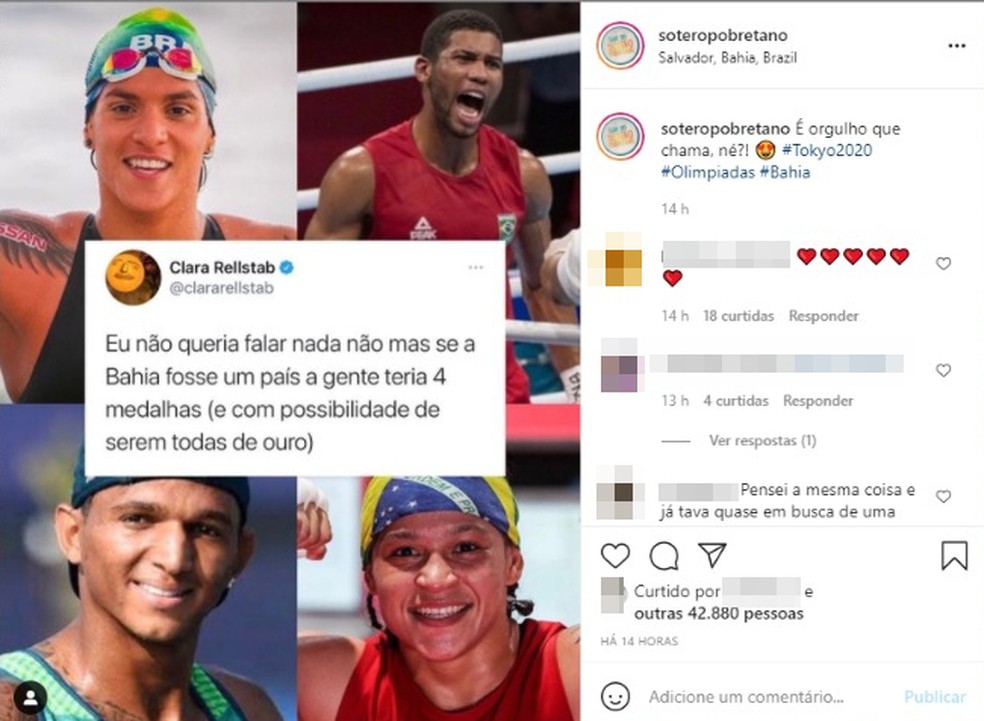984x721 pixels.
Task: View '18 curtidas' on first comment
Action: [x=738, y=316]
